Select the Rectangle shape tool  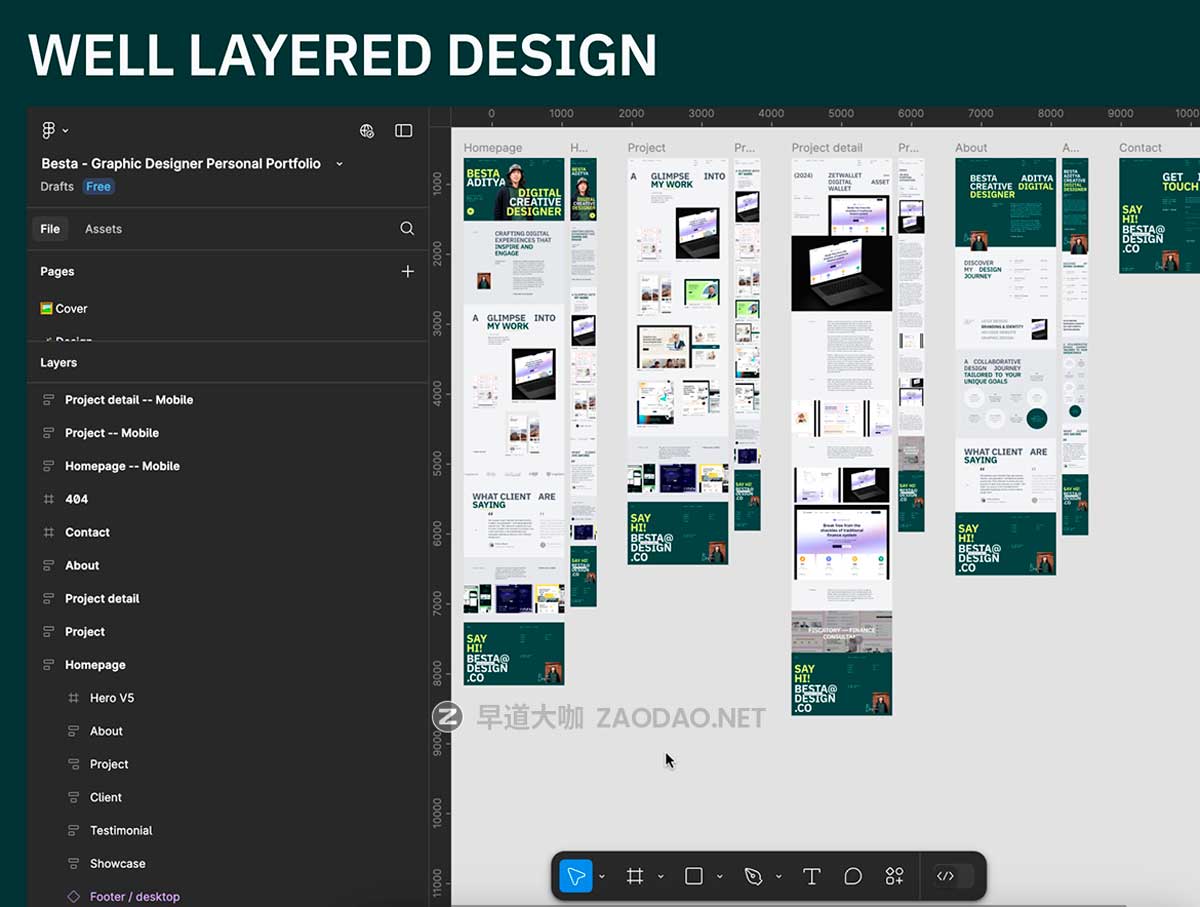(694, 875)
